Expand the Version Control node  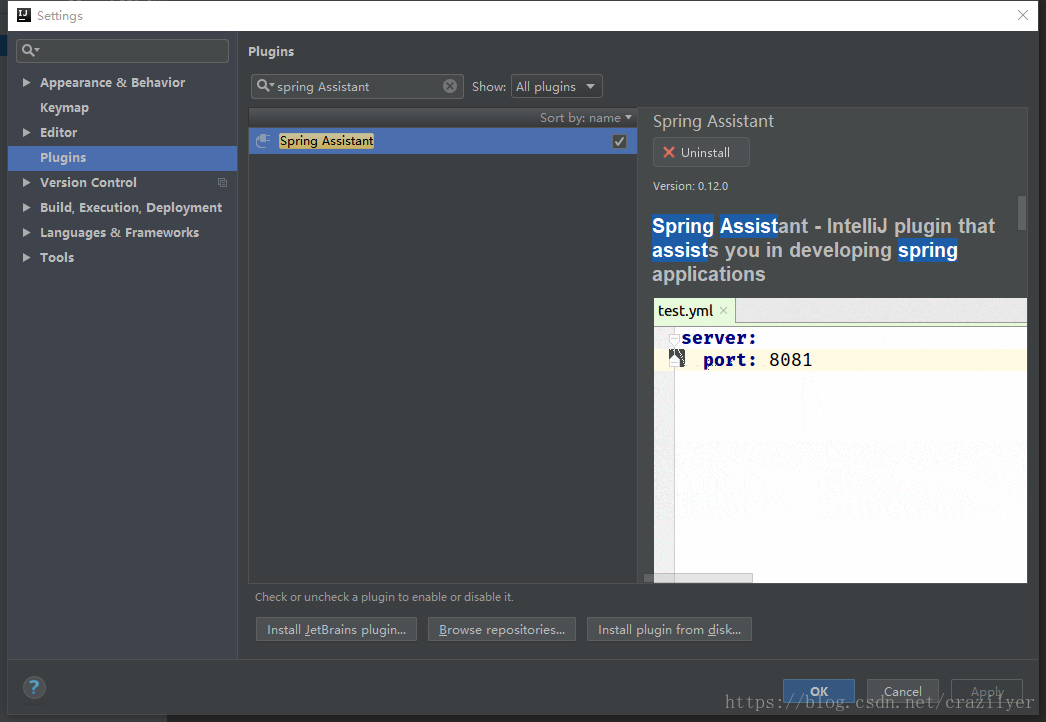pyautogui.click(x=26, y=182)
